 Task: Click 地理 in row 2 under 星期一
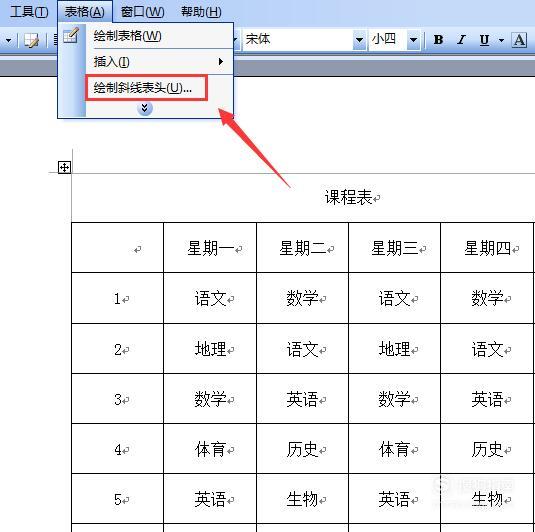(210, 349)
